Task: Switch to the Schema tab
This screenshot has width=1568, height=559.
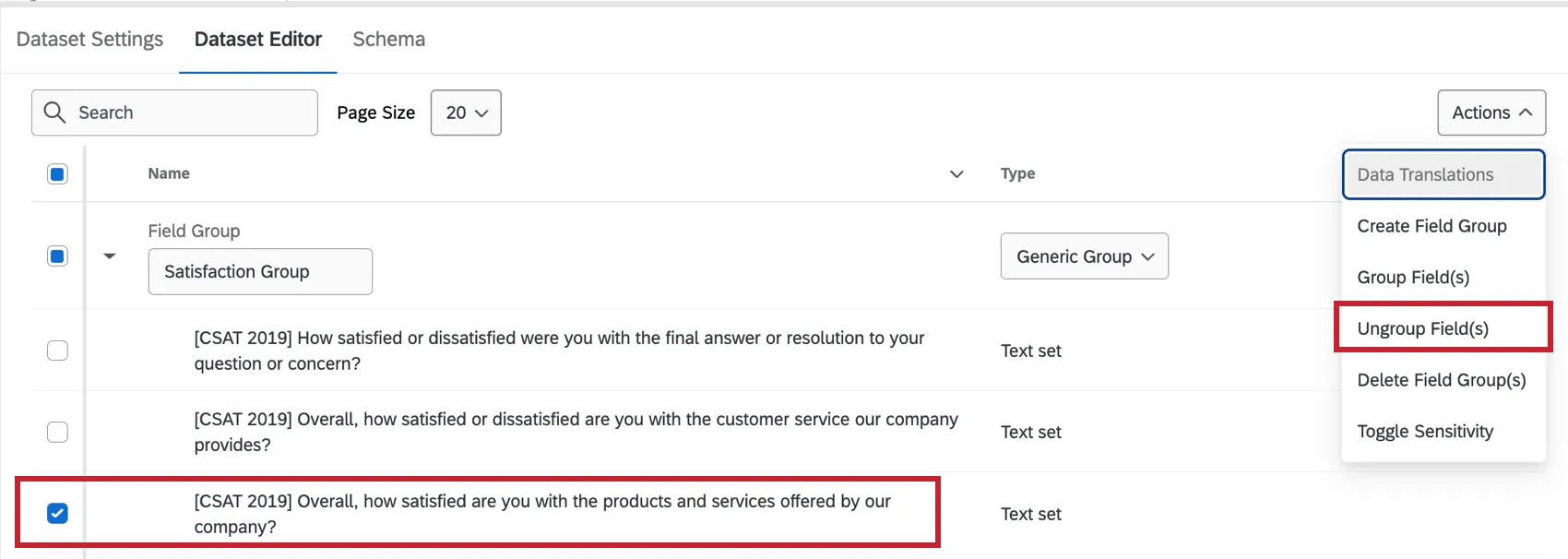Action: (388, 39)
